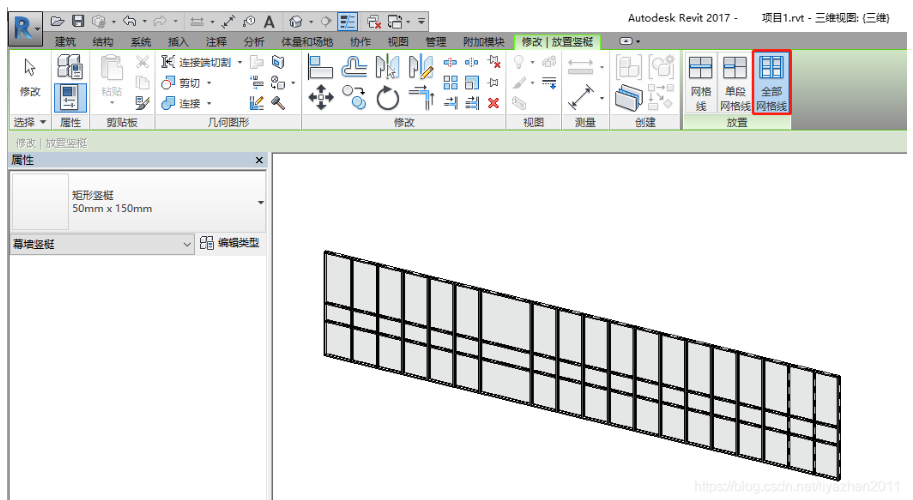The height and width of the screenshot is (500, 913).
Task: Open the 剪切 dropdown arrow
Action: 209,83
